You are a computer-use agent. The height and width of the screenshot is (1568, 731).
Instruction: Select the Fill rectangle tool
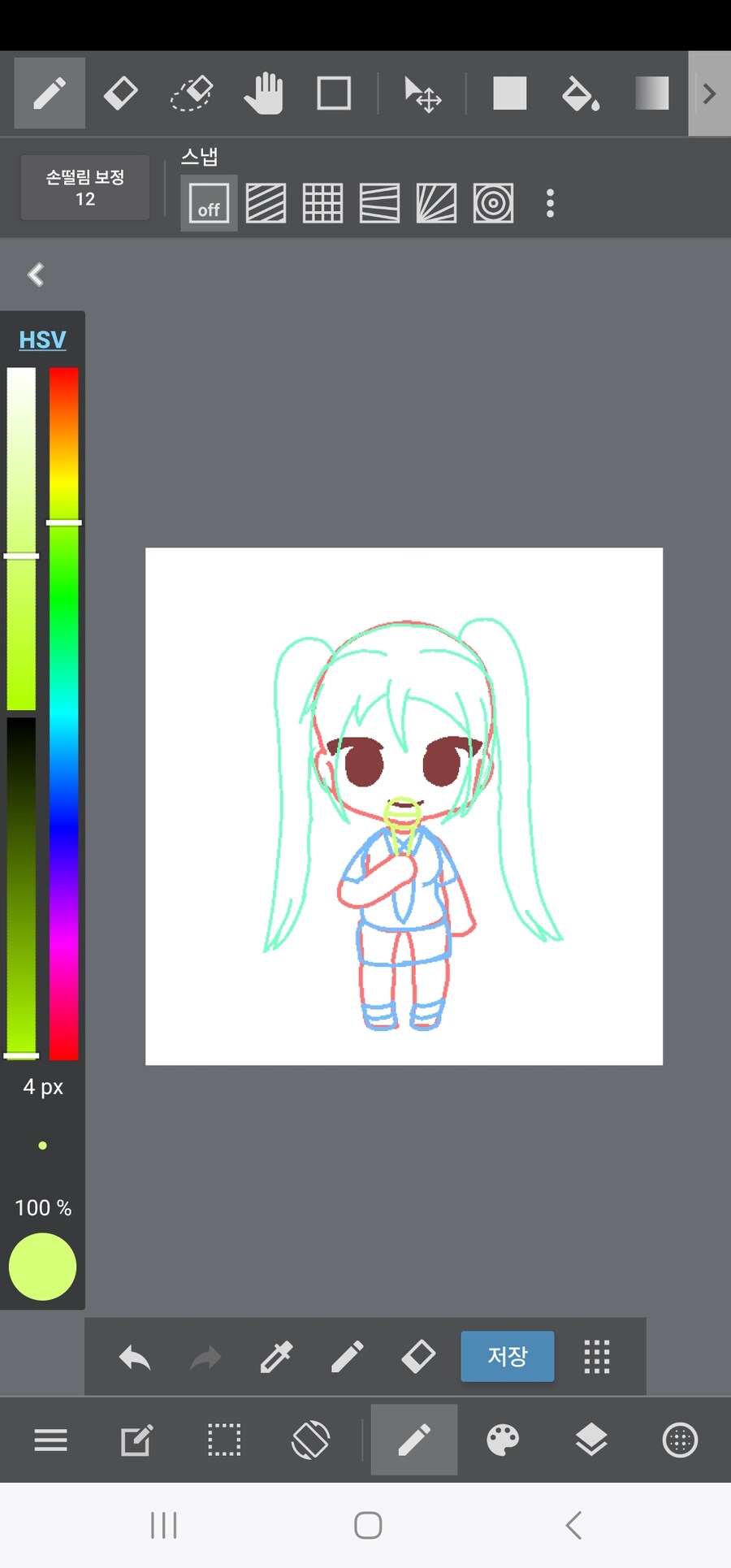[510, 93]
